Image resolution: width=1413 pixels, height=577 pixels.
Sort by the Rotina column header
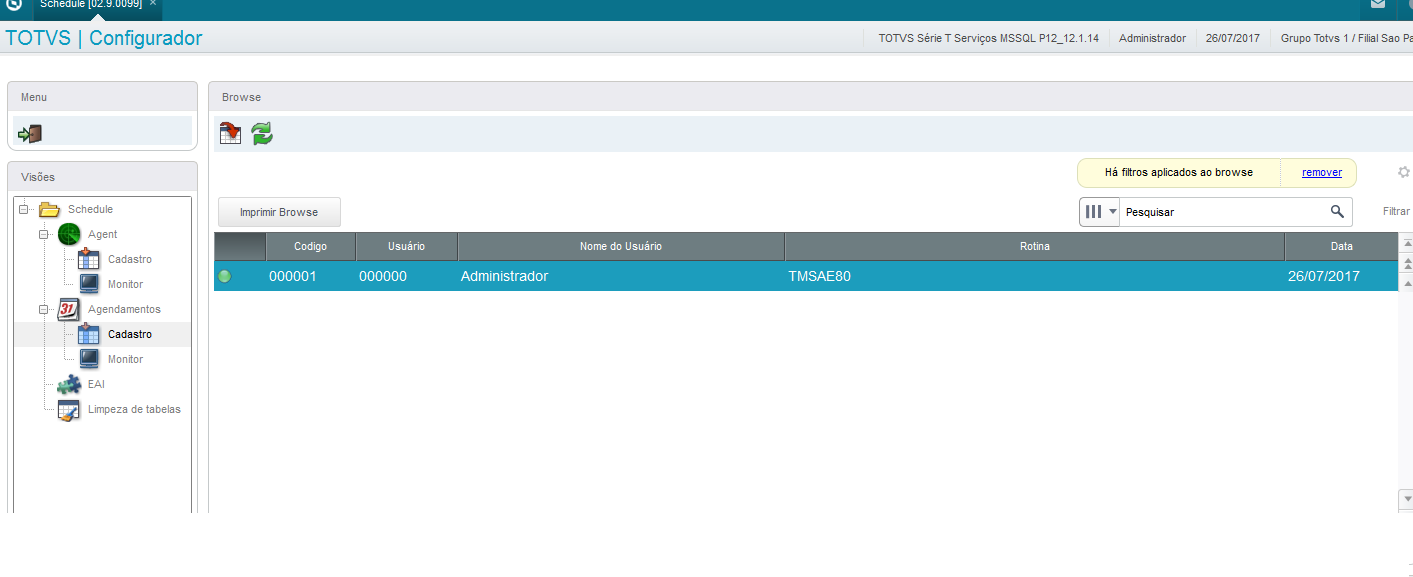tap(1035, 246)
